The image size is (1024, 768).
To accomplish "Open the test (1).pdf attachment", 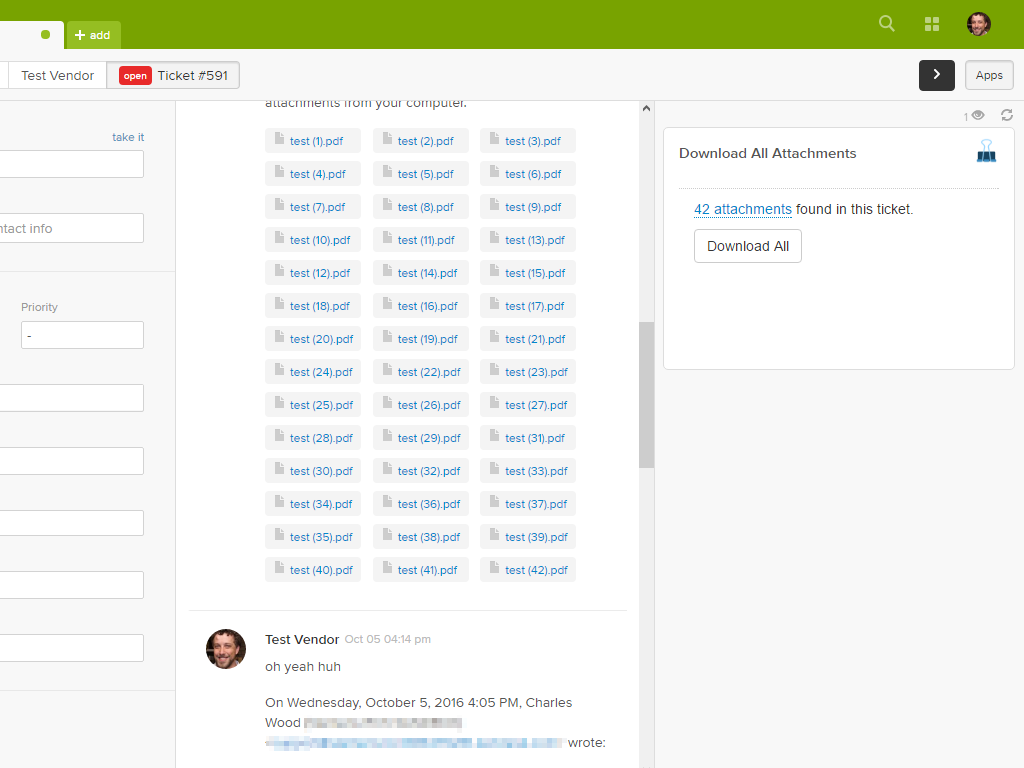I will (x=316, y=141).
